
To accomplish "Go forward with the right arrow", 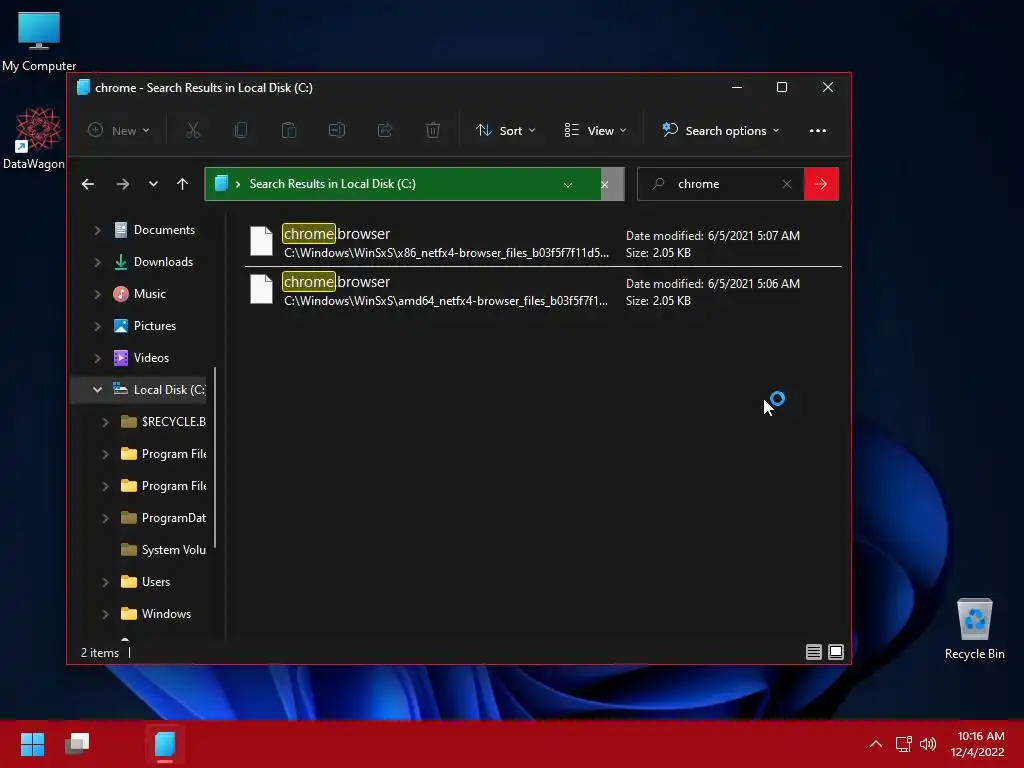I will (123, 184).
